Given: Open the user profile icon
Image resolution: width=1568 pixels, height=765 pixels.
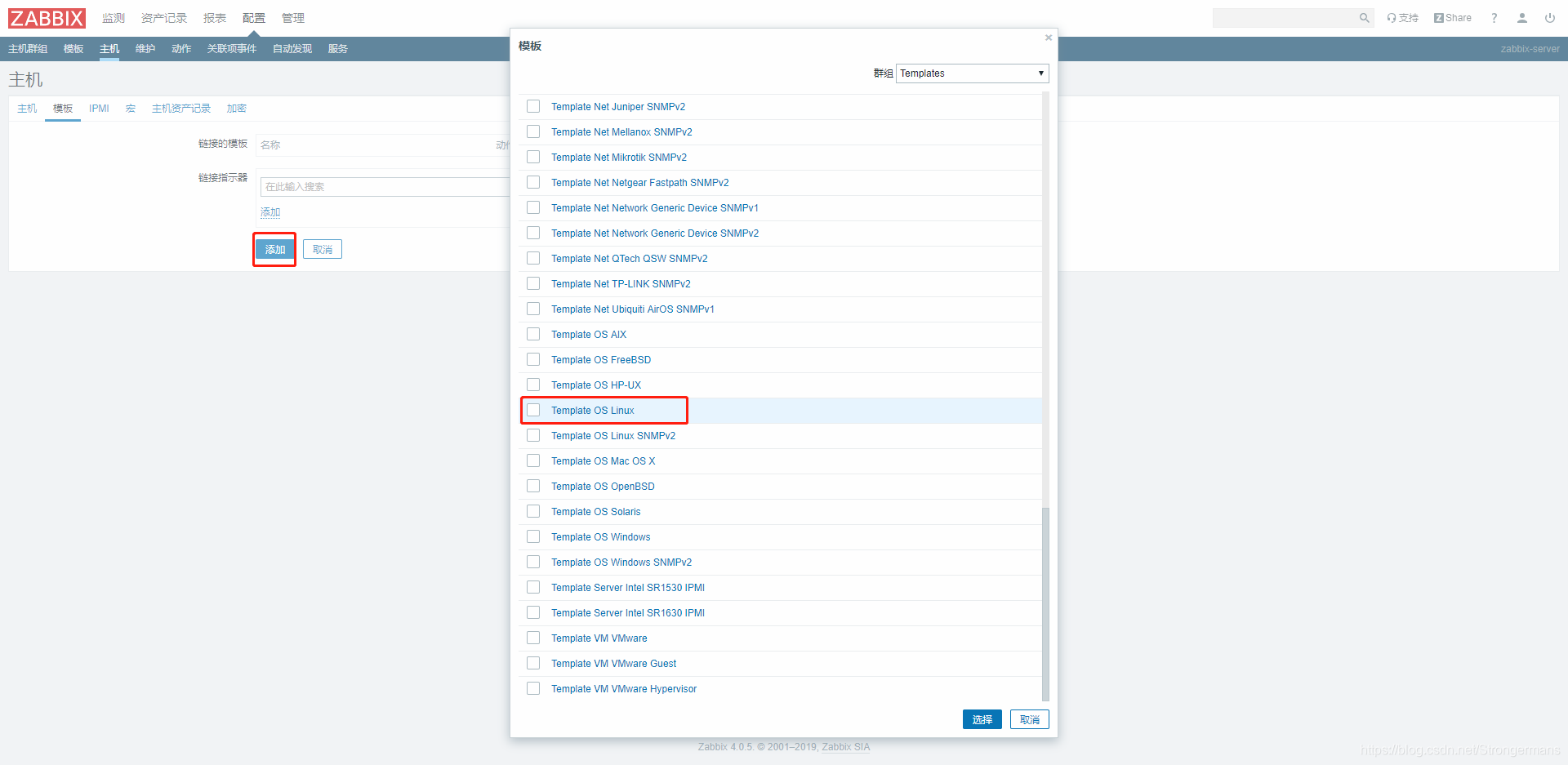Looking at the screenshot, I should [1522, 18].
